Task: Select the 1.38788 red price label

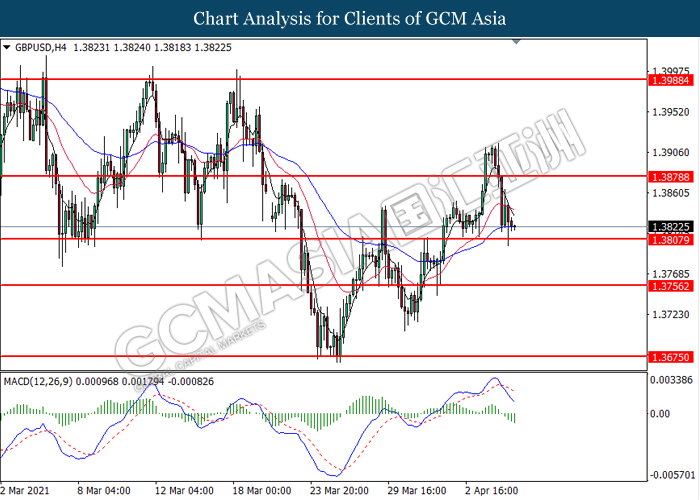Action: point(671,177)
